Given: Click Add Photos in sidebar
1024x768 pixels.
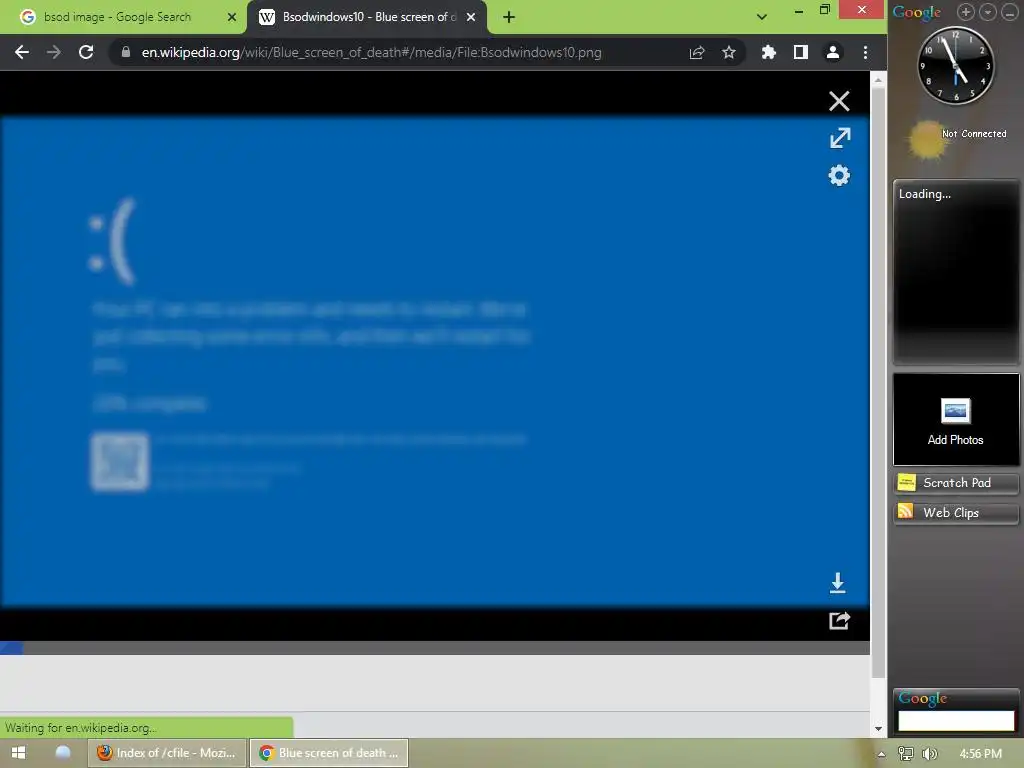Looking at the screenshot, I should point(956,419).
